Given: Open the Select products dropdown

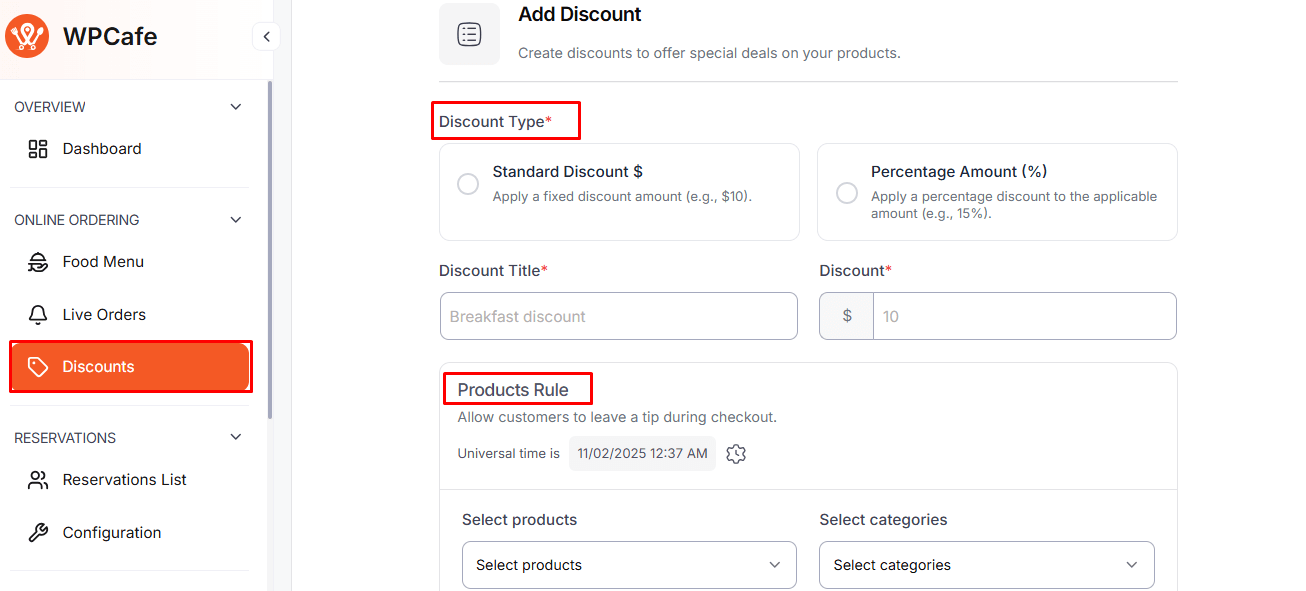Looking at the screenshot, I should tap(629, 565).
